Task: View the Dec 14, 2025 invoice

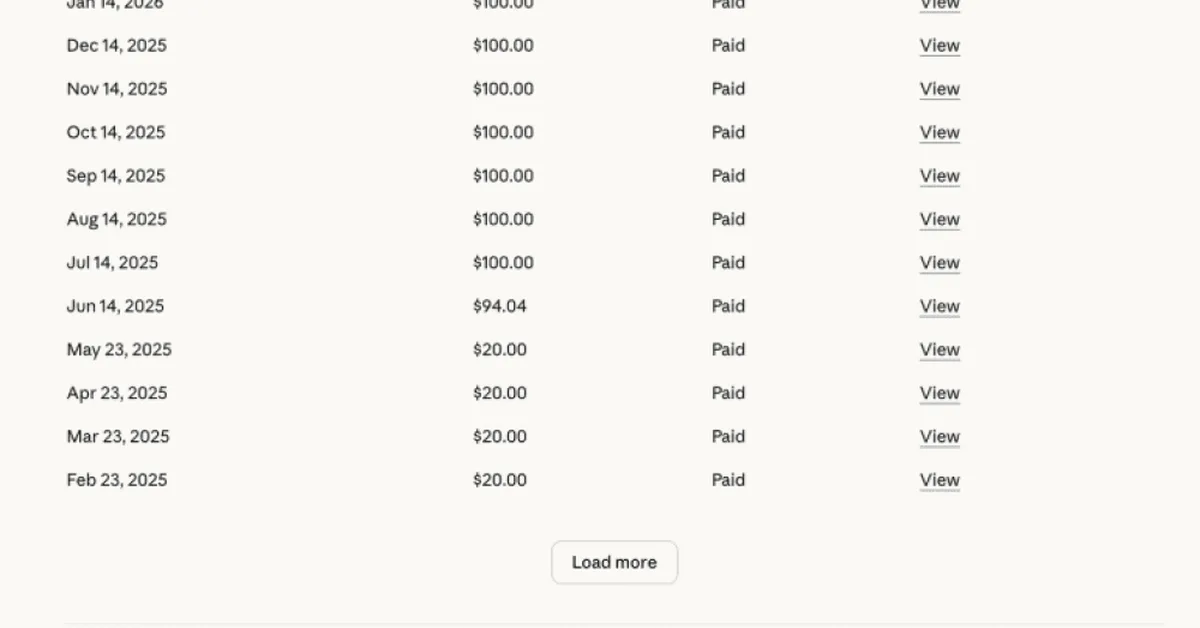Action: pos(939,46)
